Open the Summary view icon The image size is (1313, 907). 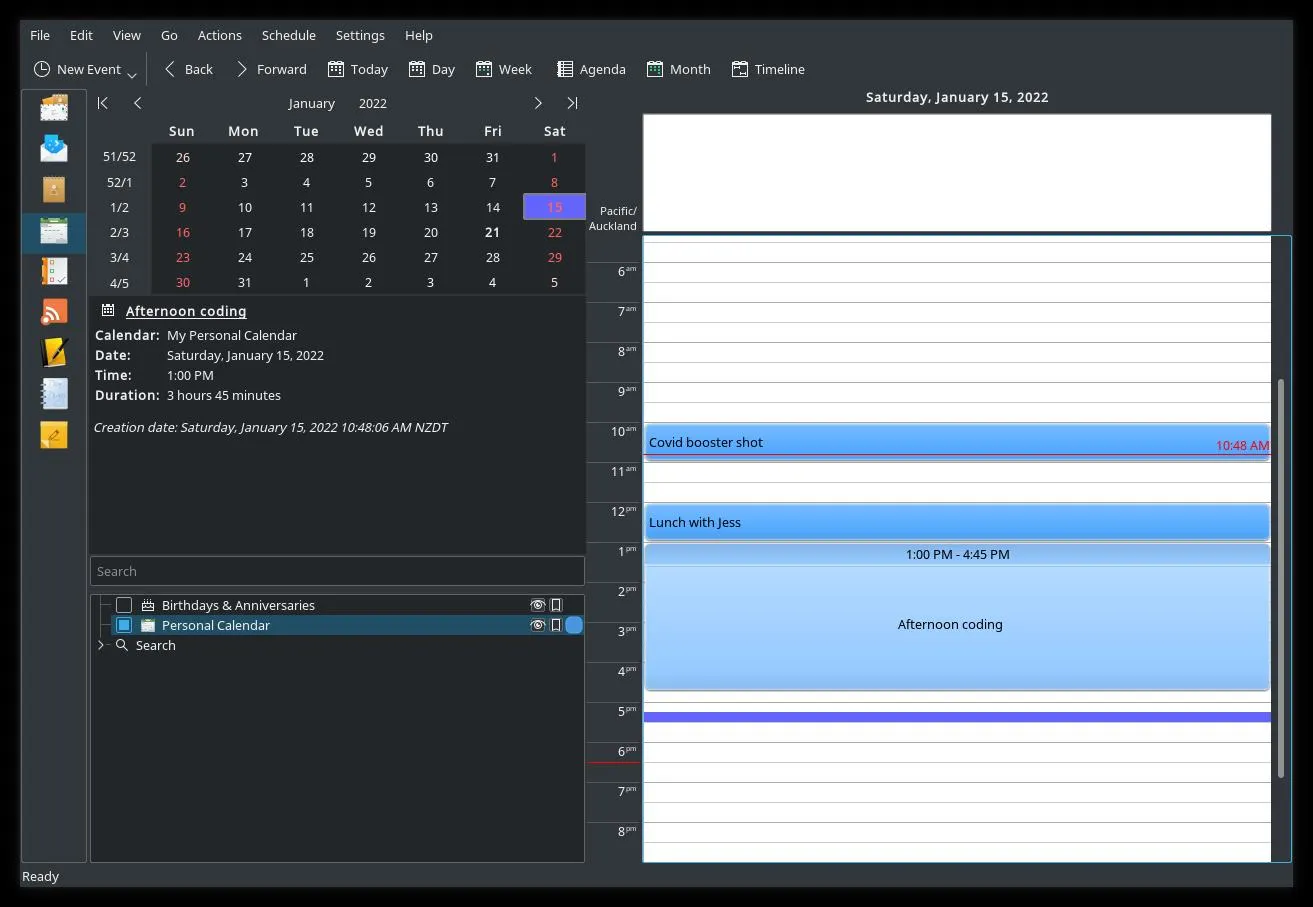pos(52,107)
